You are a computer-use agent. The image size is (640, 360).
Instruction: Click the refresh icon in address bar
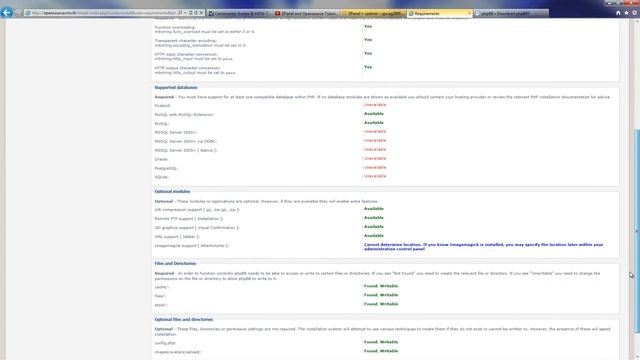click(x=196, y=13)
